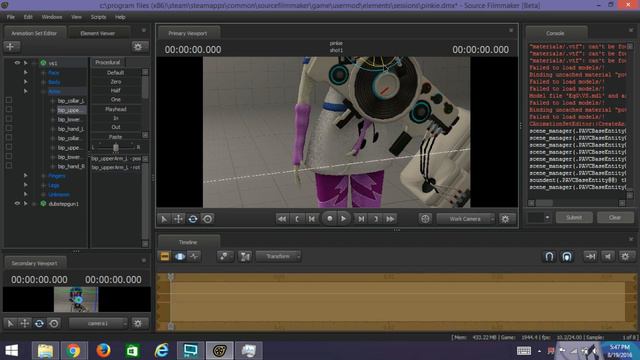Go to previous clip edge bracket button

pos(297,219)
